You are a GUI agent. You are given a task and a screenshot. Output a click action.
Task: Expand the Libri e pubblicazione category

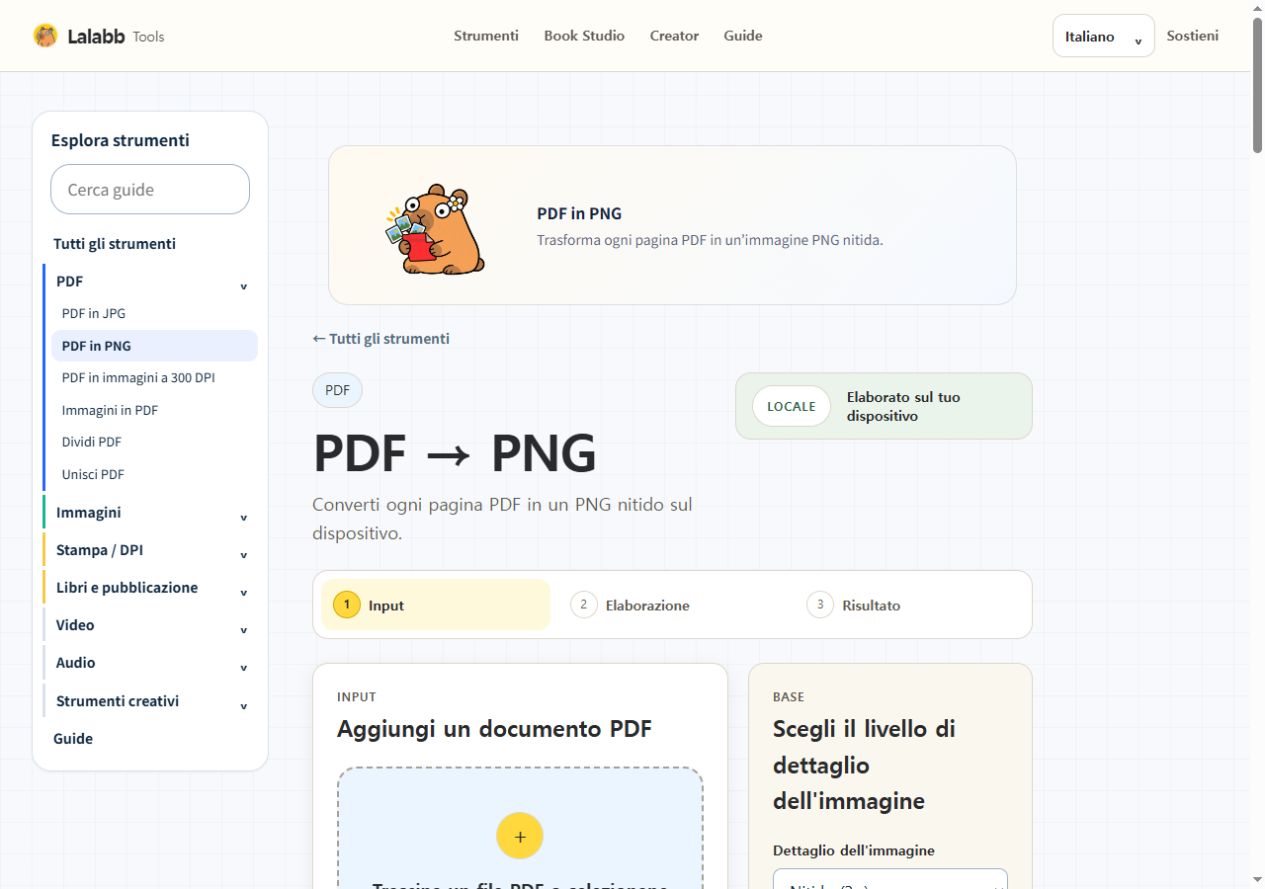point(150,588)
